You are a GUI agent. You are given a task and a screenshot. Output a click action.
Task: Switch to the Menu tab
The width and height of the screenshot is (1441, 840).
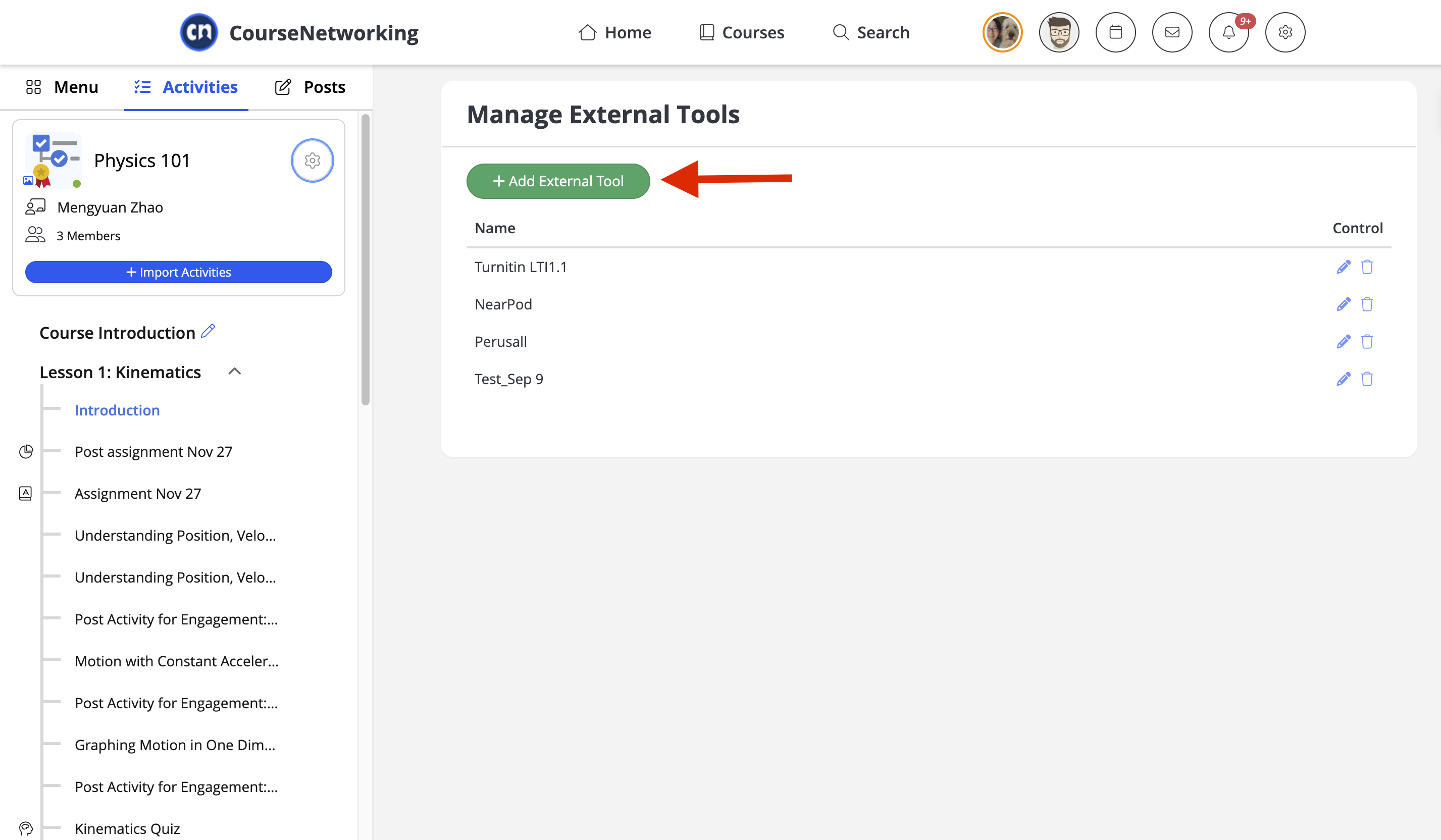pyautogui.click(x=62, y=87)
